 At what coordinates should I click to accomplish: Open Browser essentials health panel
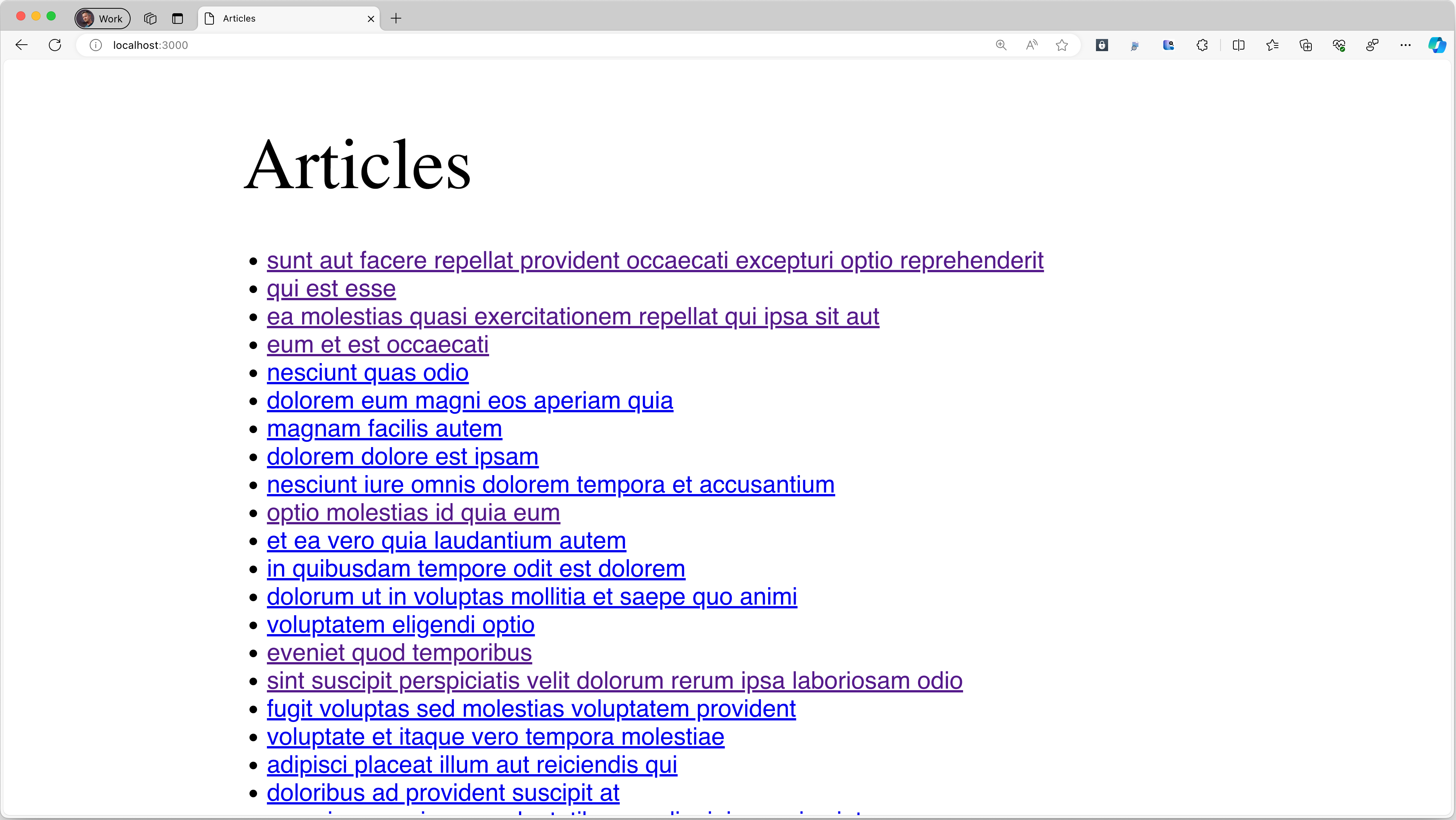click(x=1338, y=45)
